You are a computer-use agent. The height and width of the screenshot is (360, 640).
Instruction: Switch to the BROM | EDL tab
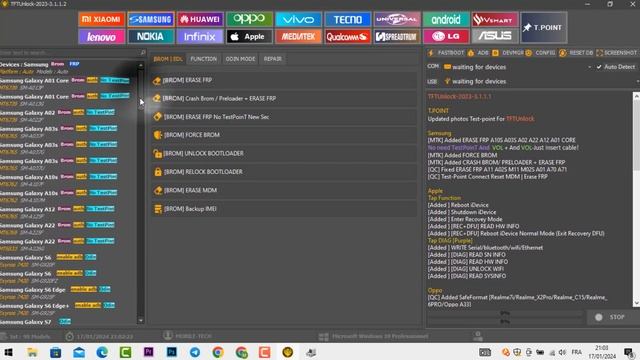pyautogui.click(x=168, y=59)
